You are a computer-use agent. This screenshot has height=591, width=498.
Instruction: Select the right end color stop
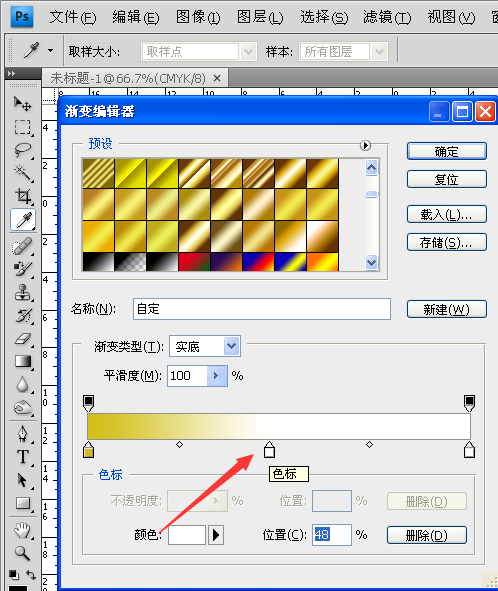pos(469,450)
